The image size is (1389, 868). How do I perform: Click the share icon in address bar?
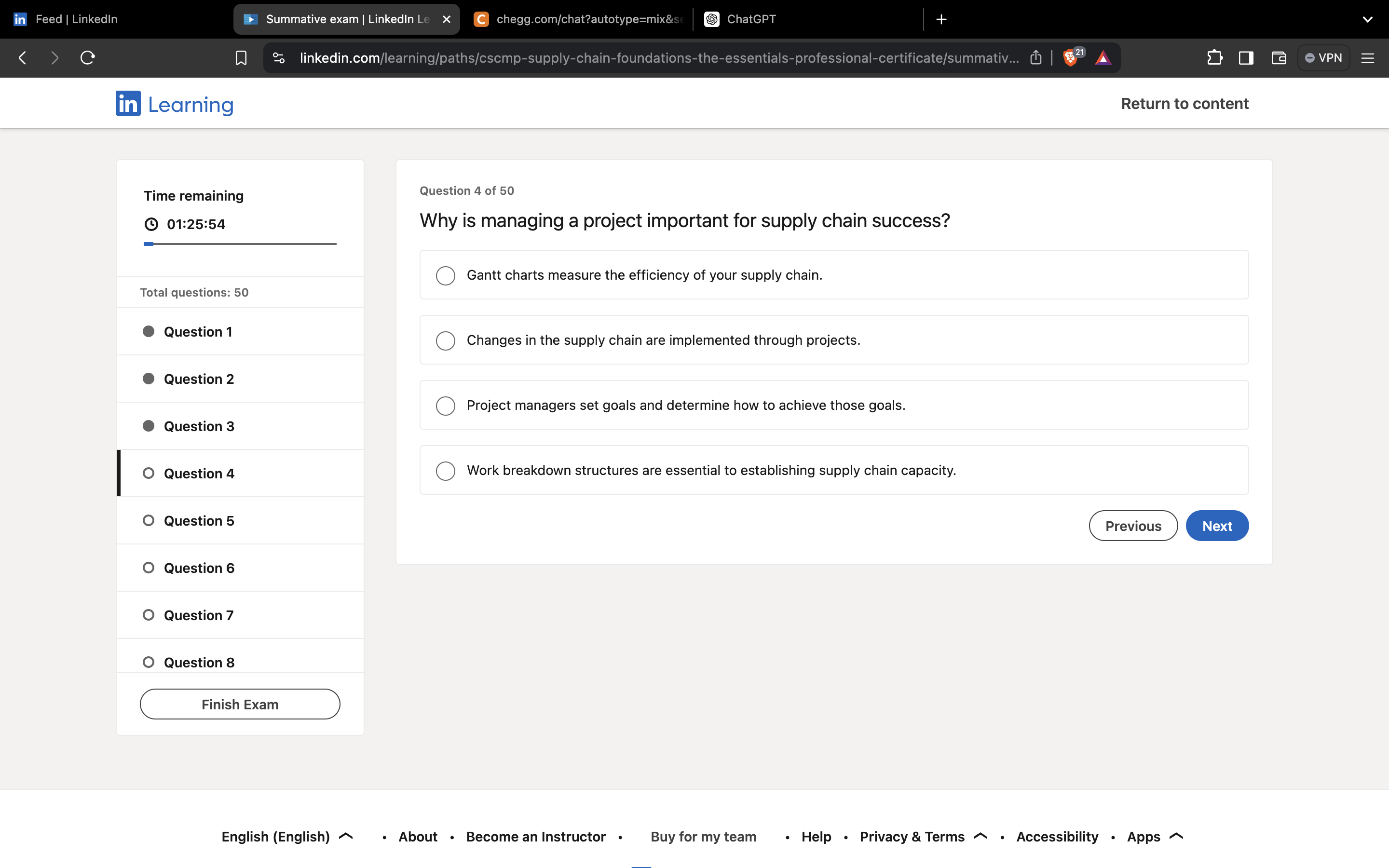(1035, 58)
